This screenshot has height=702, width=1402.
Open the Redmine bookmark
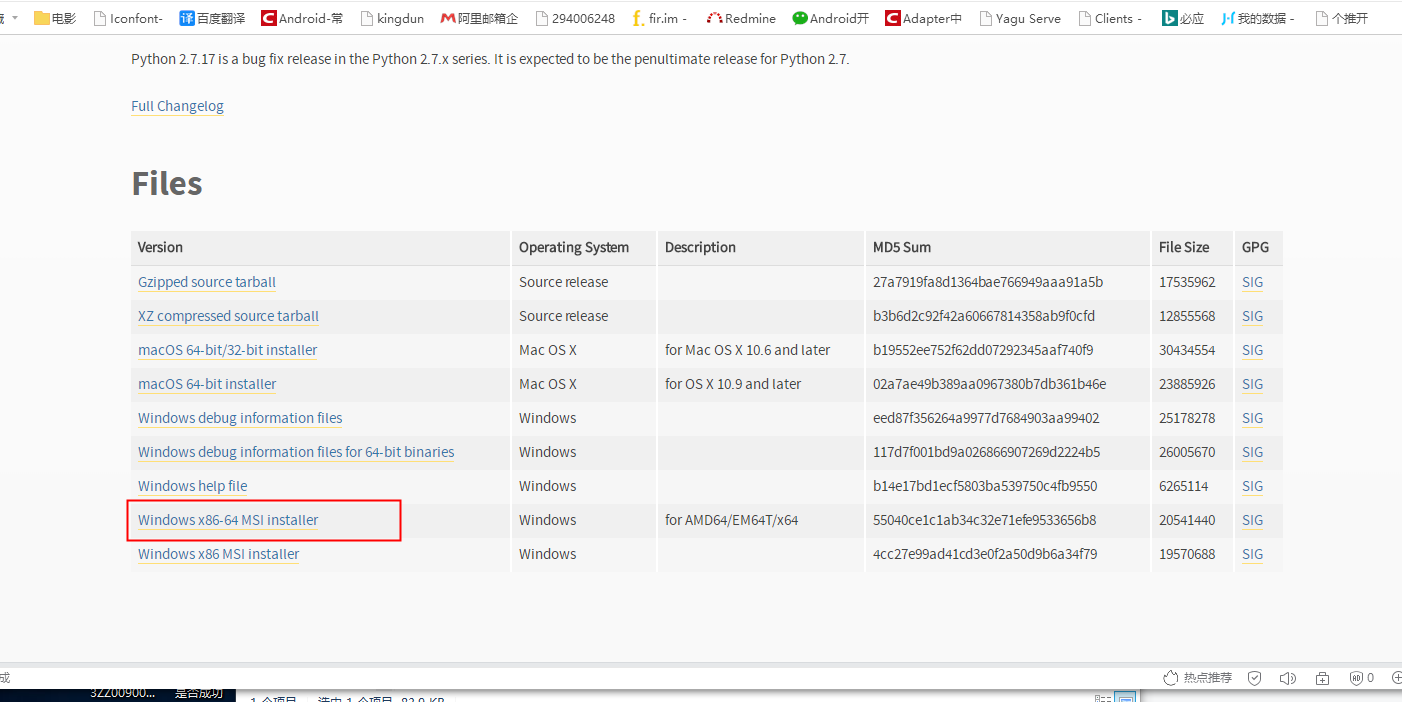click(741, 18)
